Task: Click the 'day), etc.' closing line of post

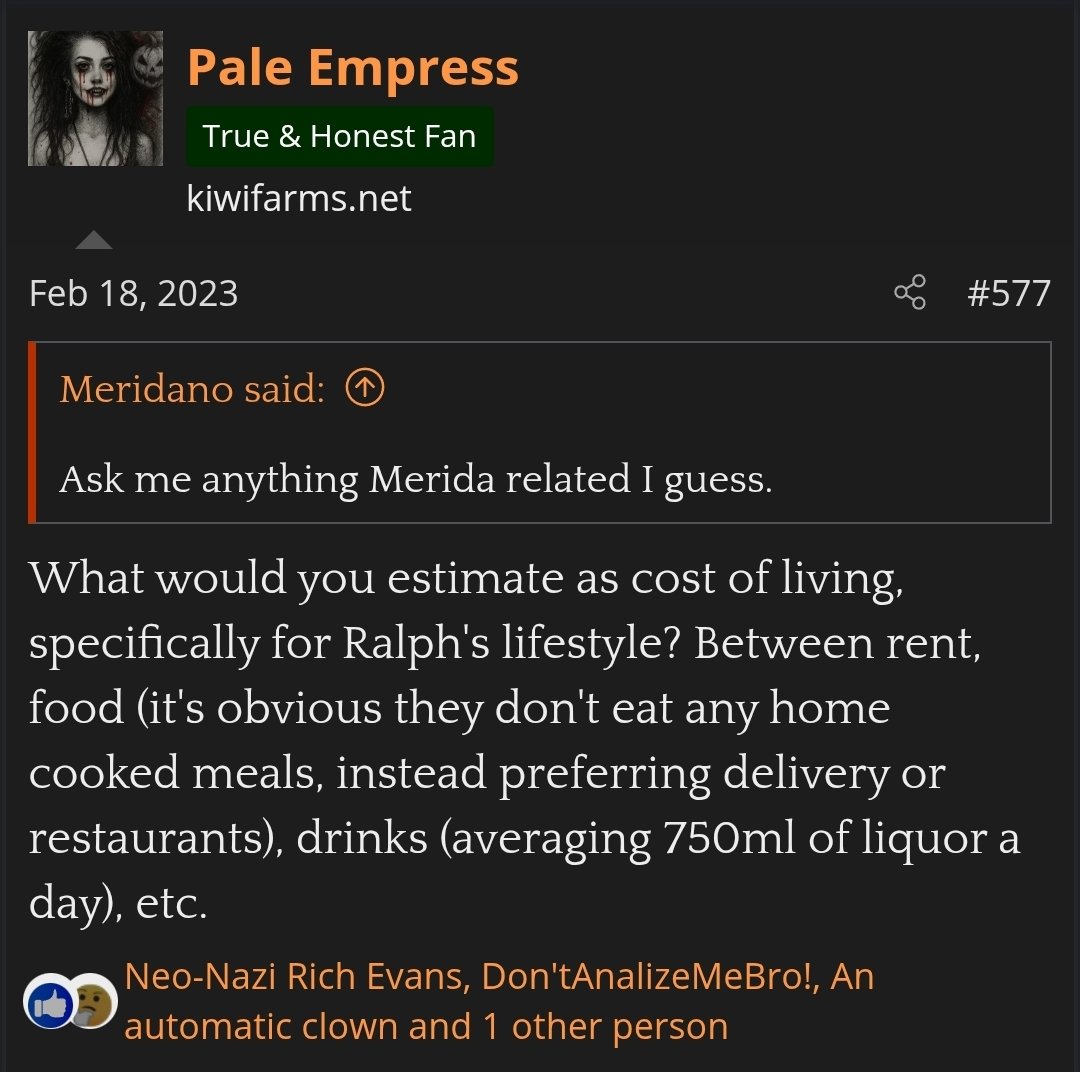Action: [118, 903]
